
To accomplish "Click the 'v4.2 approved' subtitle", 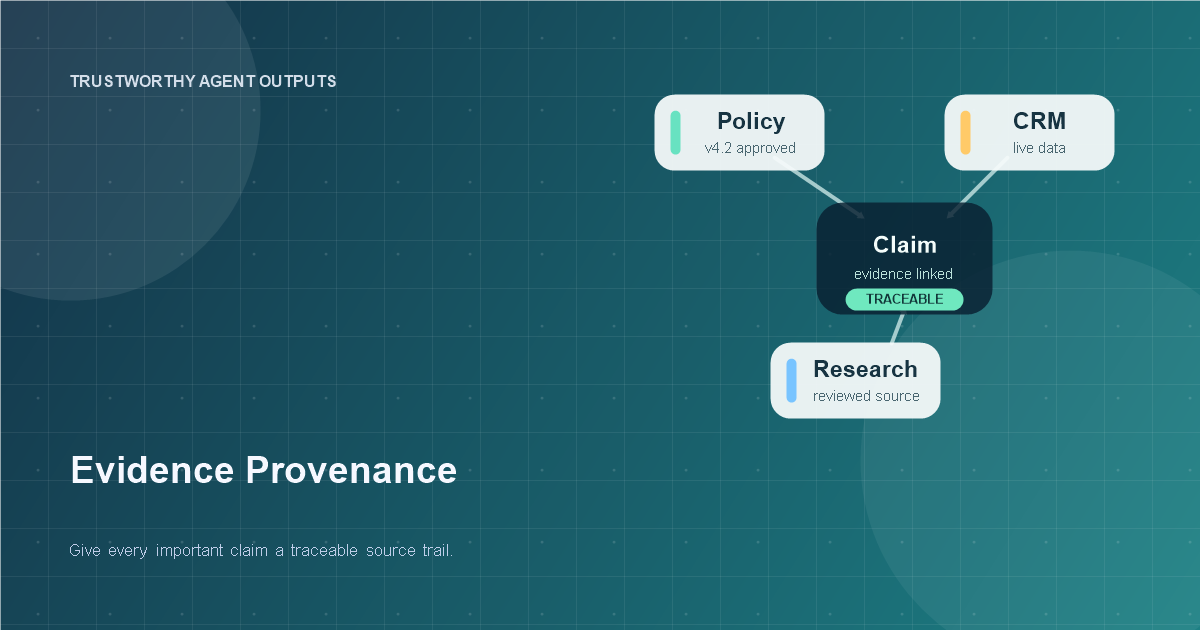I will (x=750, y=148).
